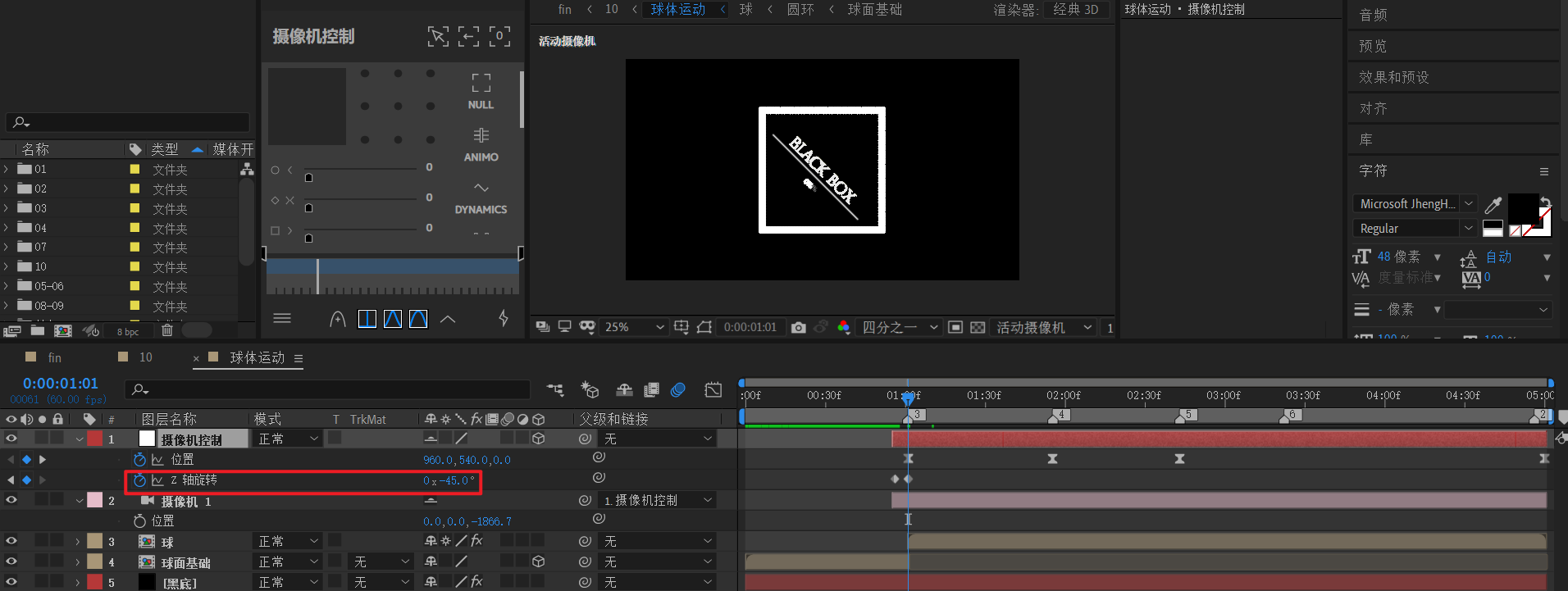Click the trash delete icon in Project panel
The image size is (1568, 591).
166,330
